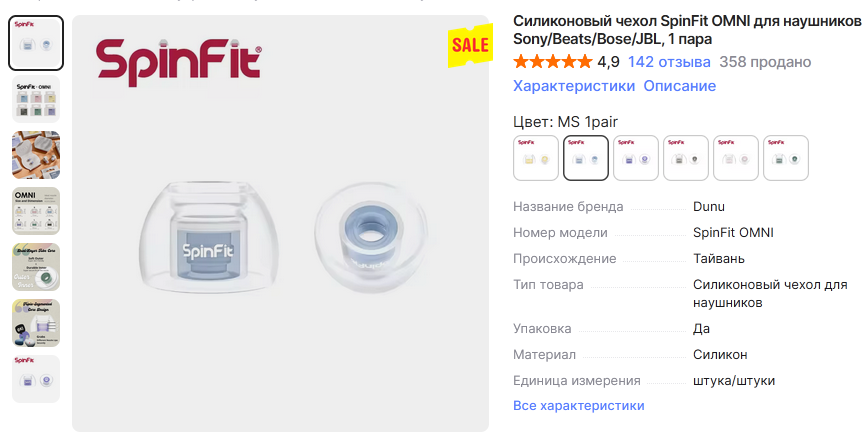868x441 pixels.
Task: Pick the purple color variant swatch
Action: [636, 158]
